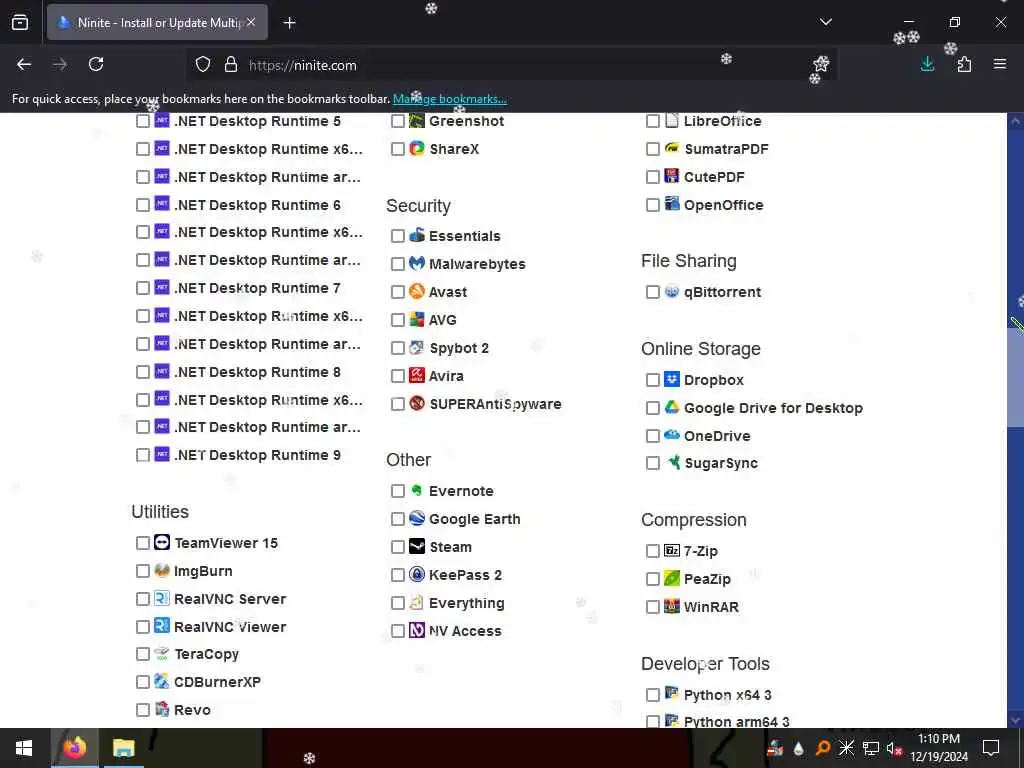Reload the Ninite page
The height and width of the screenshot is (768, 1024).
(x=96, y=64)
